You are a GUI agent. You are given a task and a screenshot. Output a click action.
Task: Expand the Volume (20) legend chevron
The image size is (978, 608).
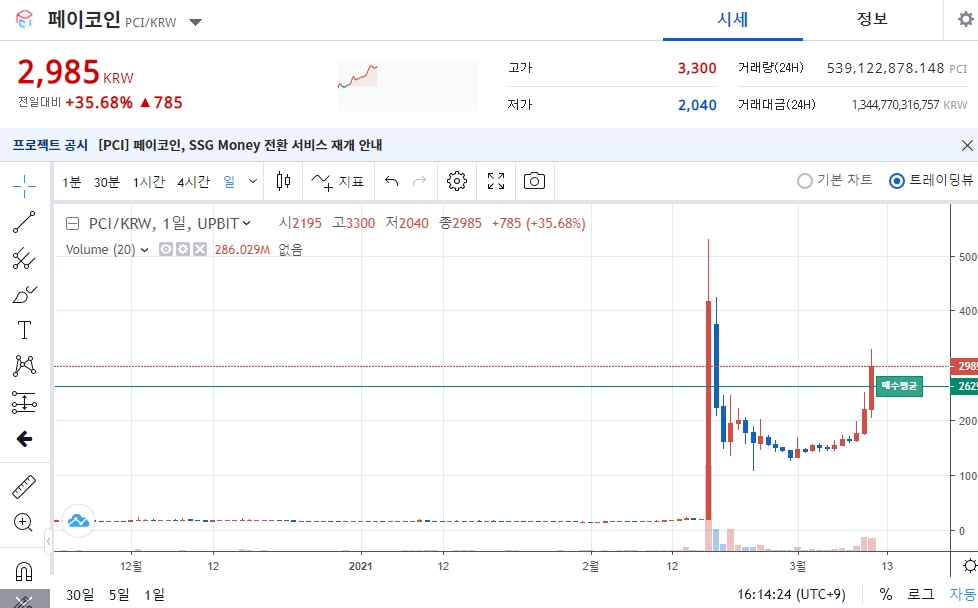[145, 250]
